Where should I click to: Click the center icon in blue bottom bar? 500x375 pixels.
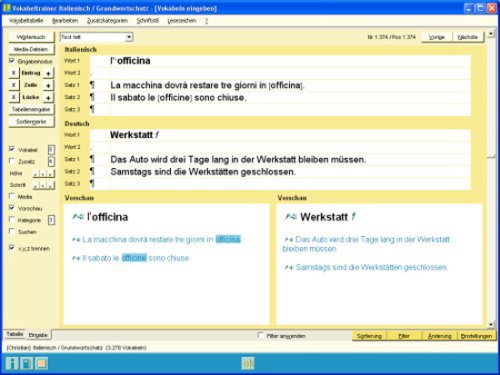point(248,363)
